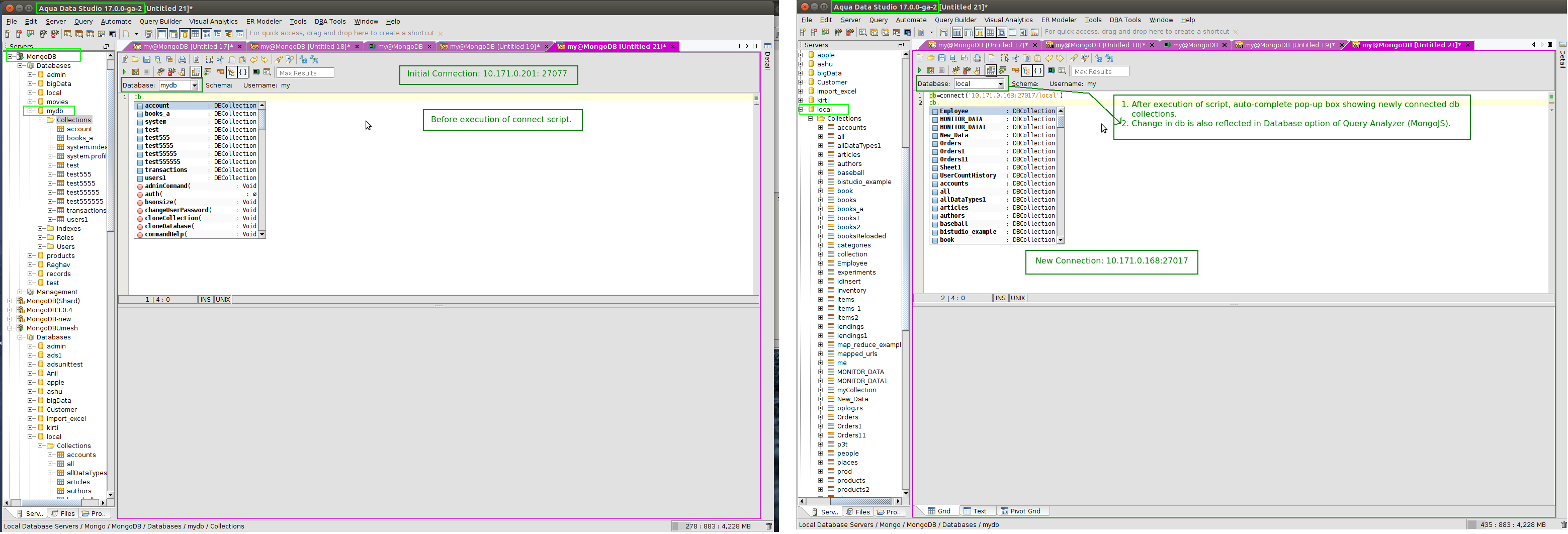Open Visual Analytics menu in right window
Viewport: 1568px width, 534px height.
tap(1008, 20)
